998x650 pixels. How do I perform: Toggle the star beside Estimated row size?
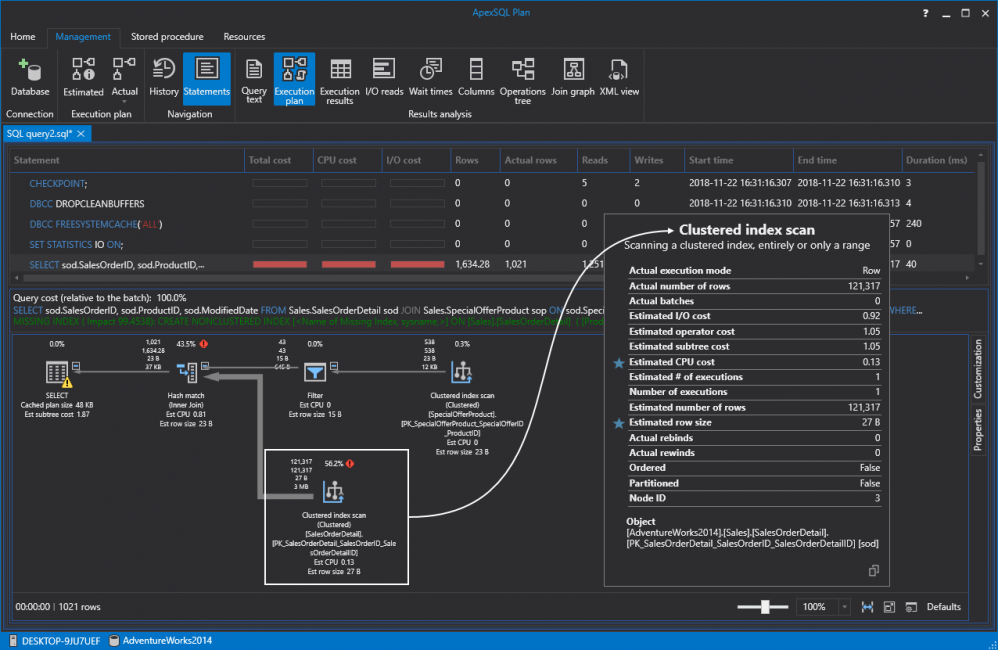point(620,422)
